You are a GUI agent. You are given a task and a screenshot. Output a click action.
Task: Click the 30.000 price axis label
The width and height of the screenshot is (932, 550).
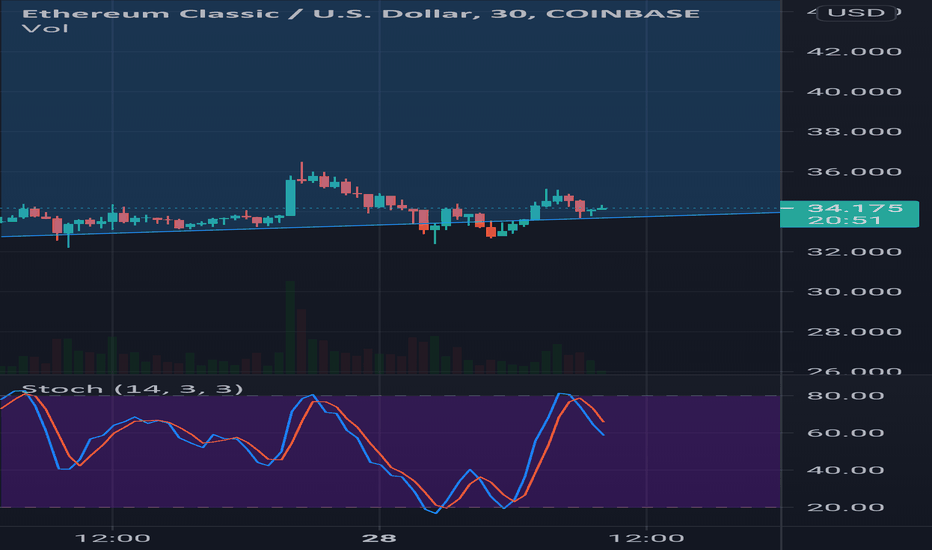tap(854, 291)
